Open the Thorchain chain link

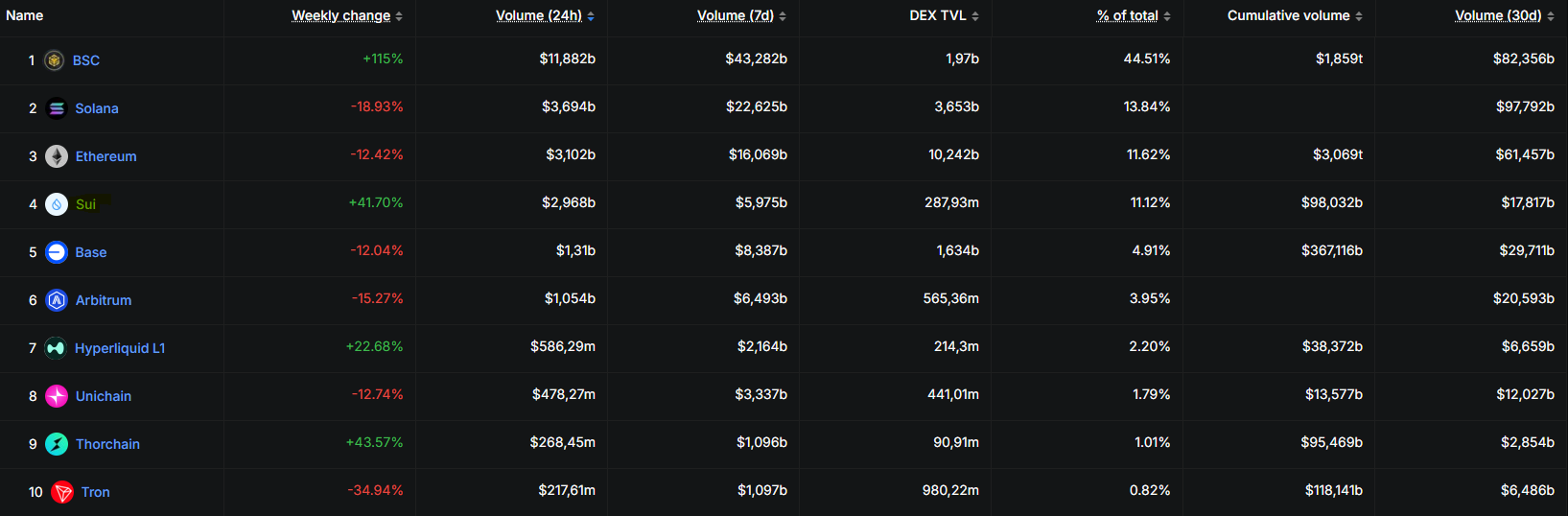pos(107,444)
